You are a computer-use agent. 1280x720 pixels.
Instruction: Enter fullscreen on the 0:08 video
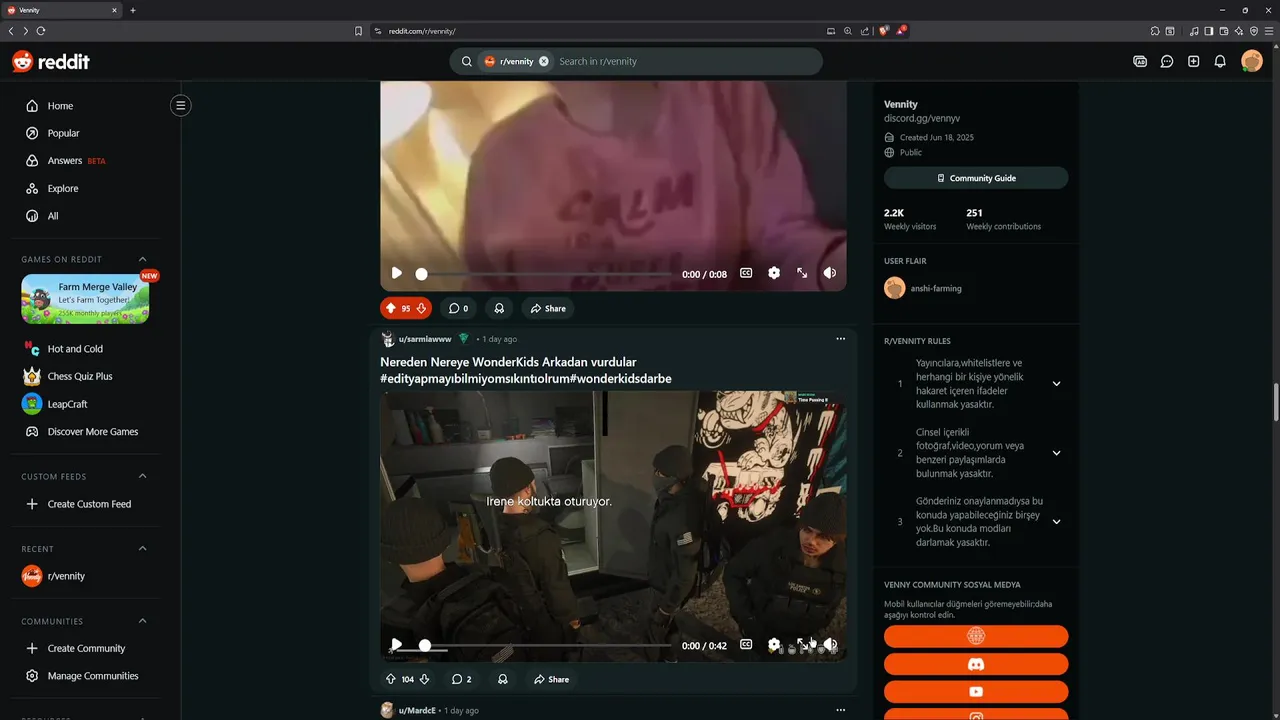point(802,273)
